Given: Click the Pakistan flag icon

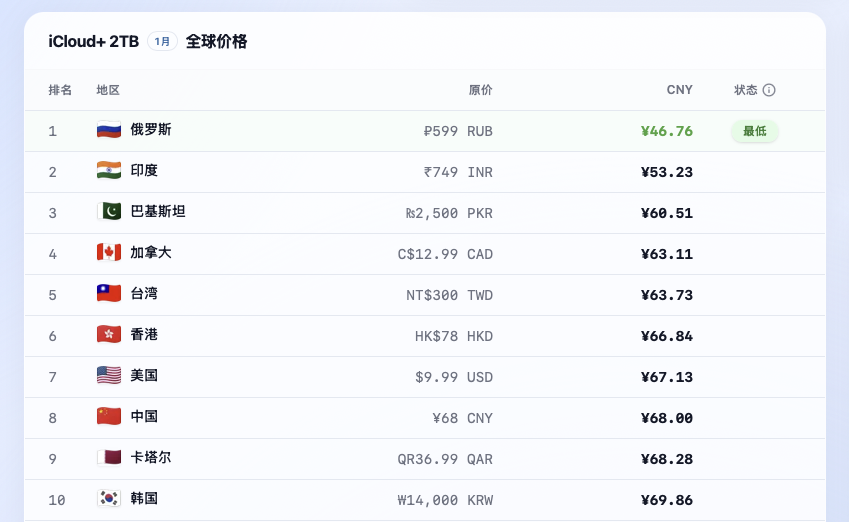Looking at the screenshot, I should 109,212.
